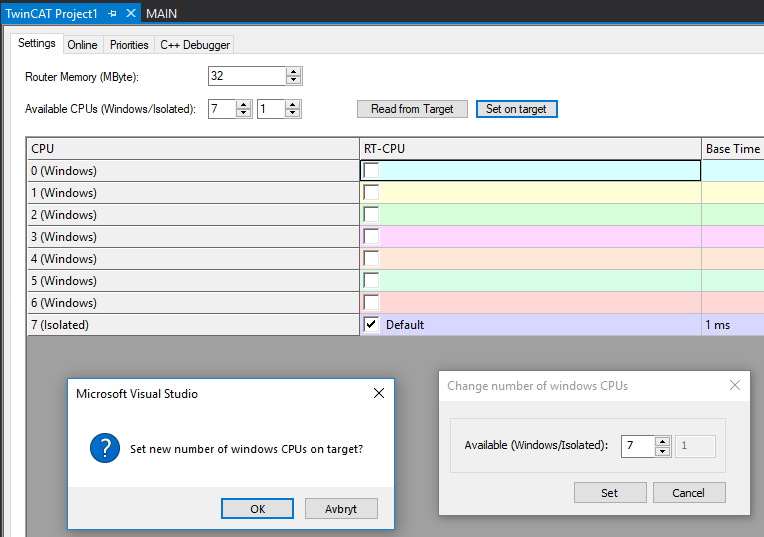This screenshot has height=537, width=764.
Task: Enable RT-CPU checkbox for CPU 2
Action: (371, 214)
